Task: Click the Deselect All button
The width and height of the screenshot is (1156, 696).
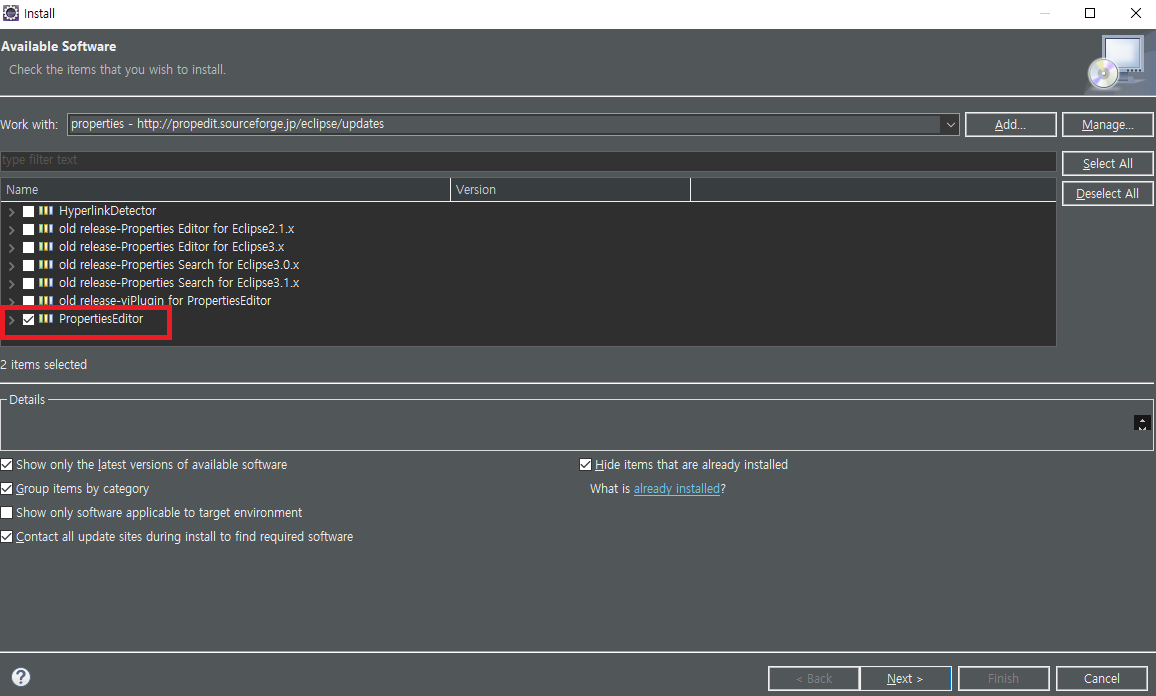Action: (x=1107, y=194)
